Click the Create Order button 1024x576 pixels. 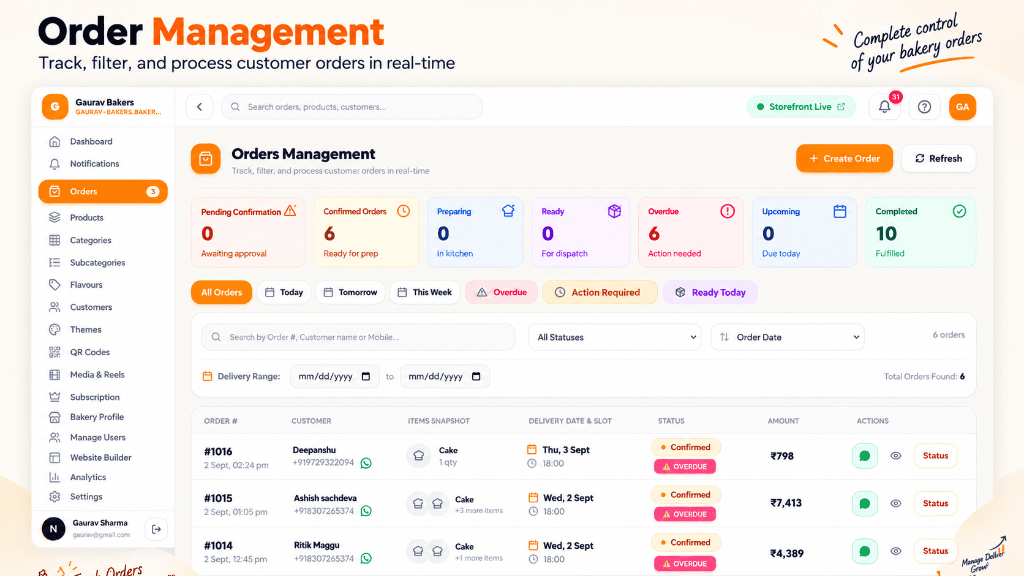pos(844,159)
